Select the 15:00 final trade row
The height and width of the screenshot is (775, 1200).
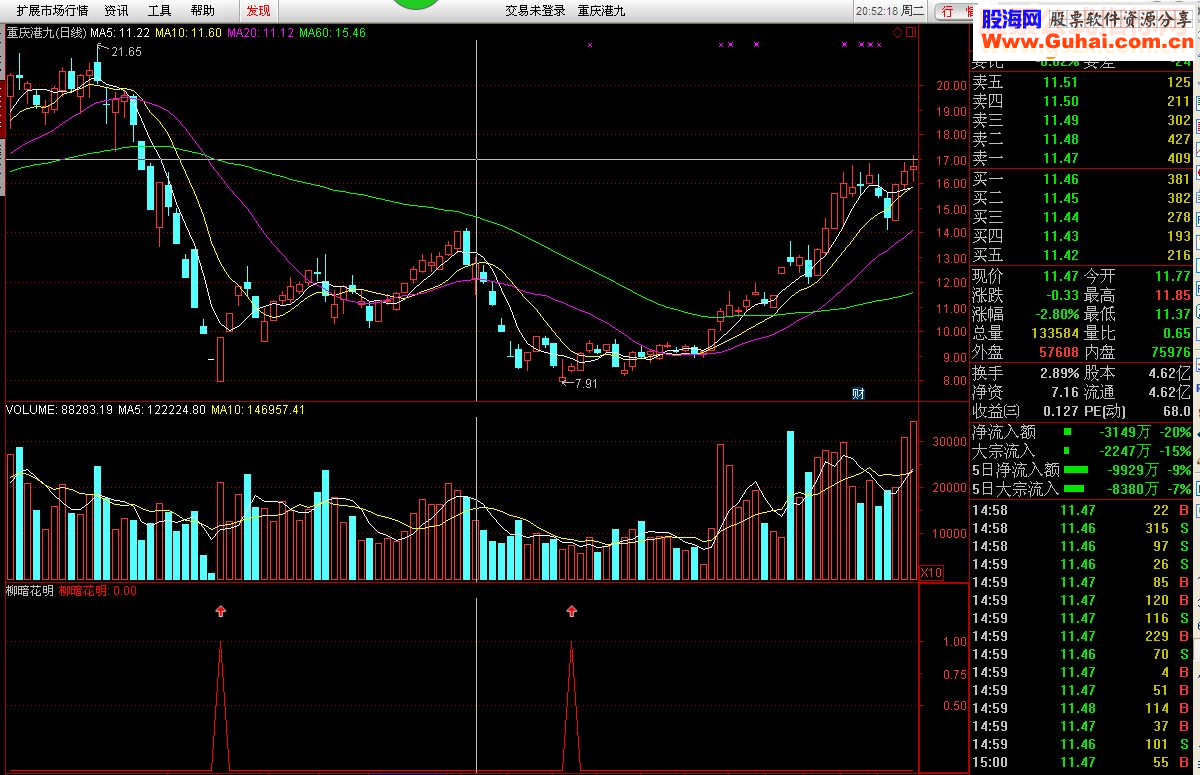1082,762
